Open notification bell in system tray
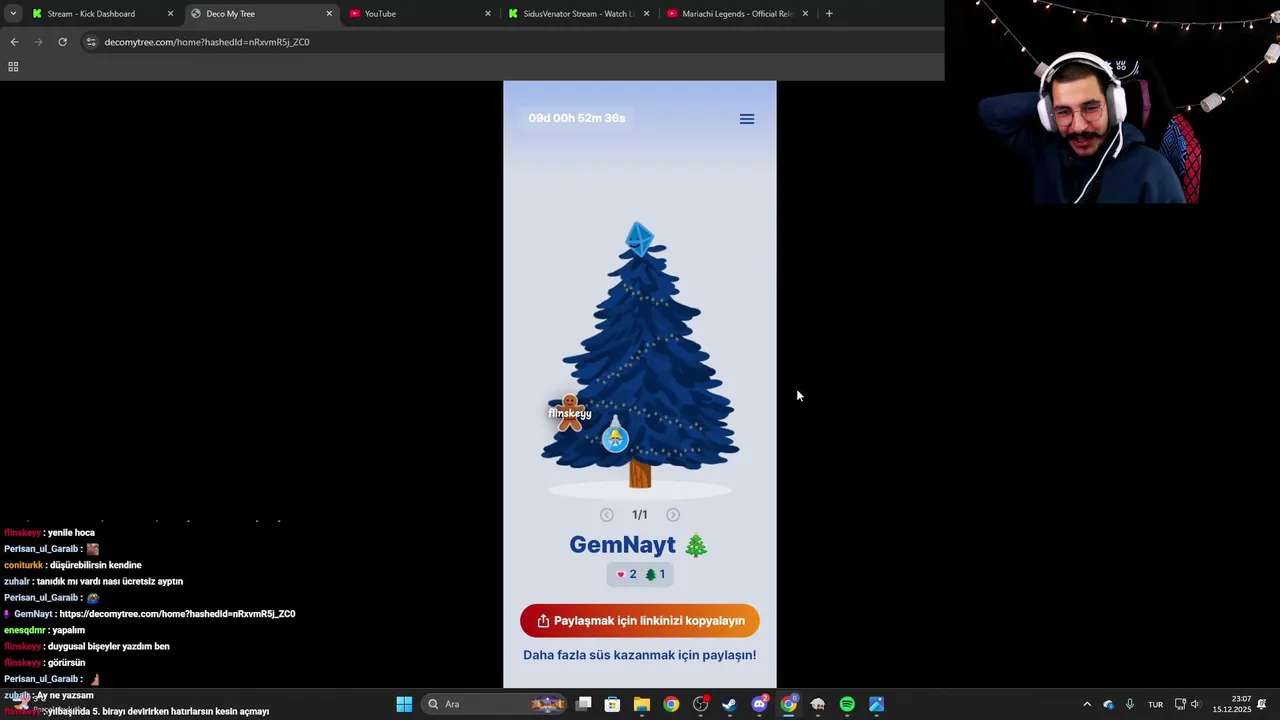 coord(1262,704)
